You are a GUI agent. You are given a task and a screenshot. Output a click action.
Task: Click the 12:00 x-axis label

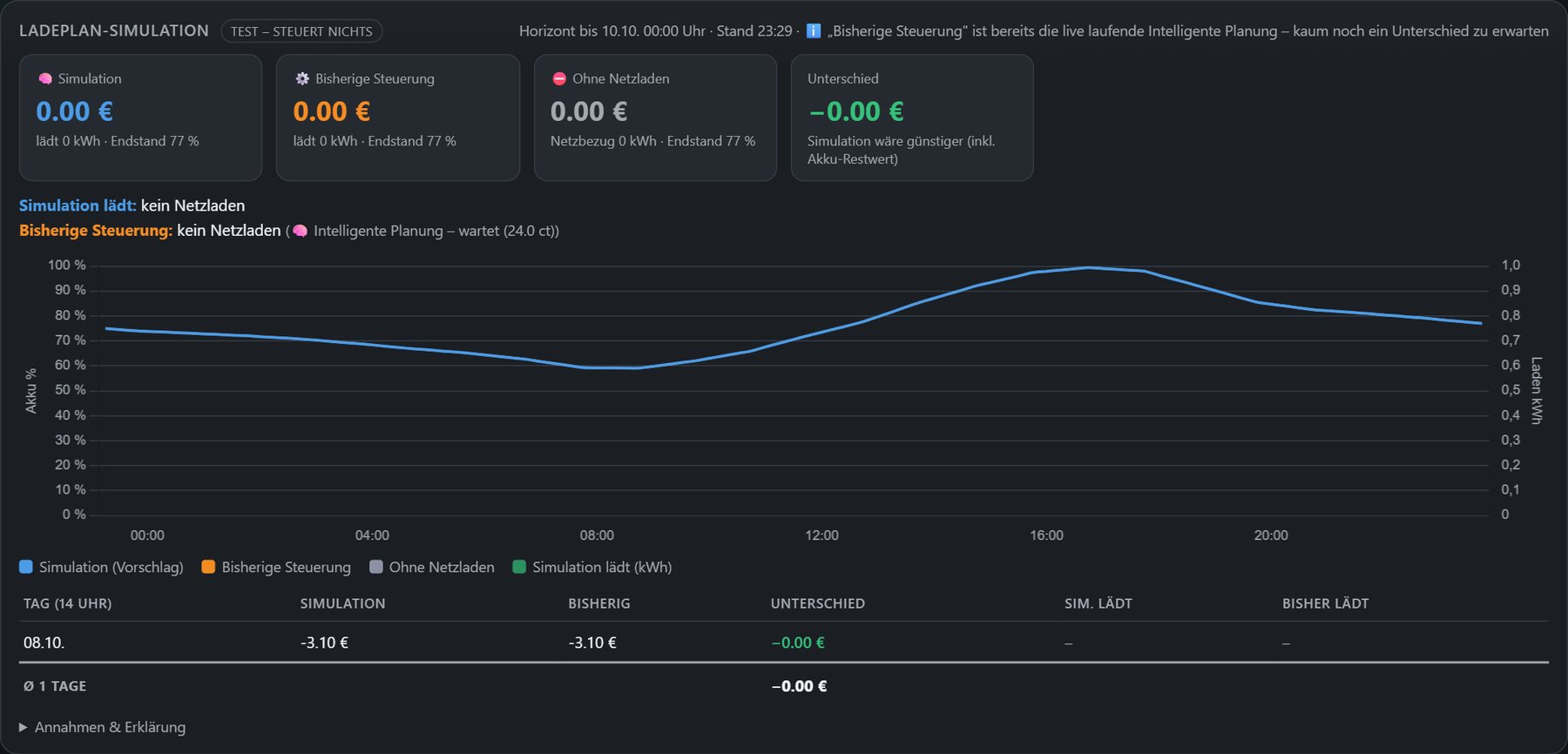[x=821, y=535]
